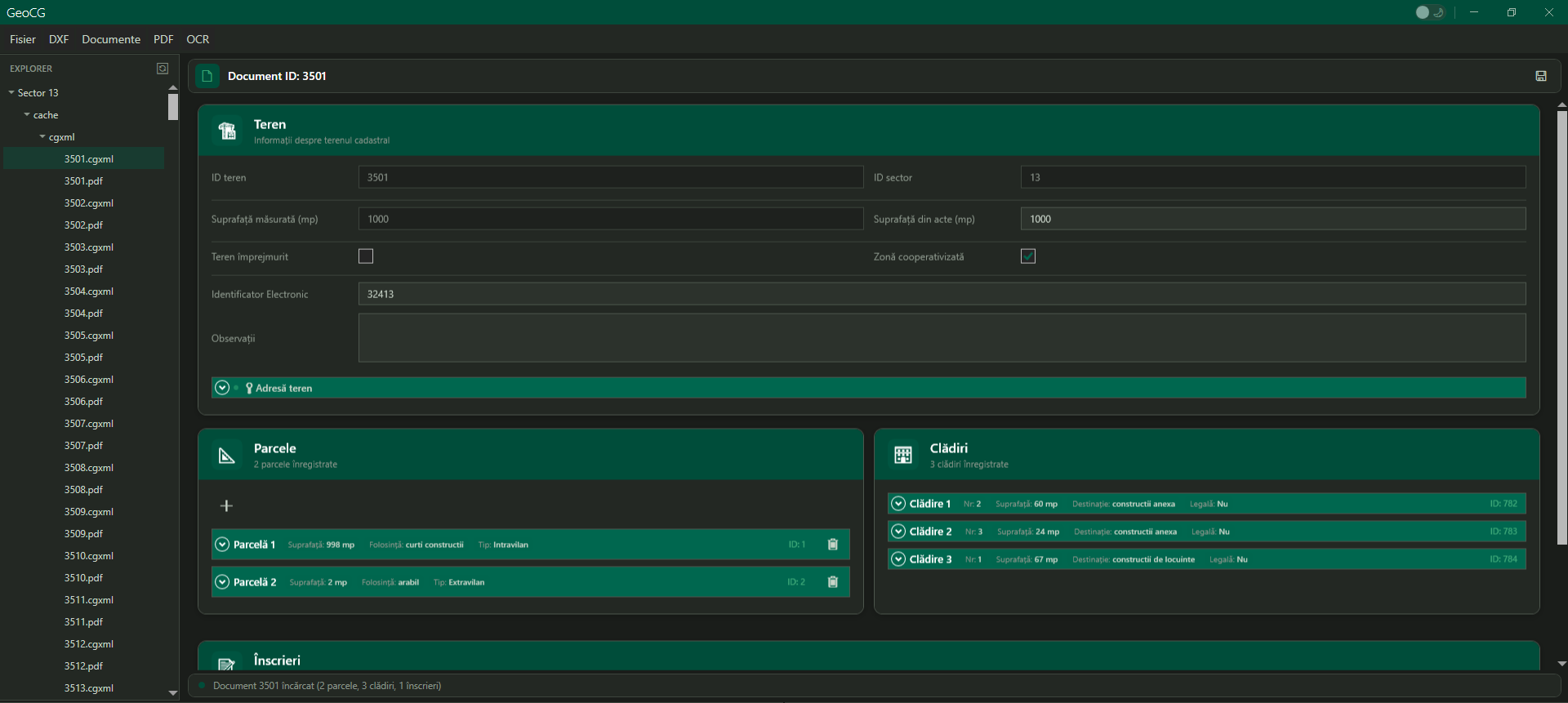Open the OCR menu

click(198, 39)
